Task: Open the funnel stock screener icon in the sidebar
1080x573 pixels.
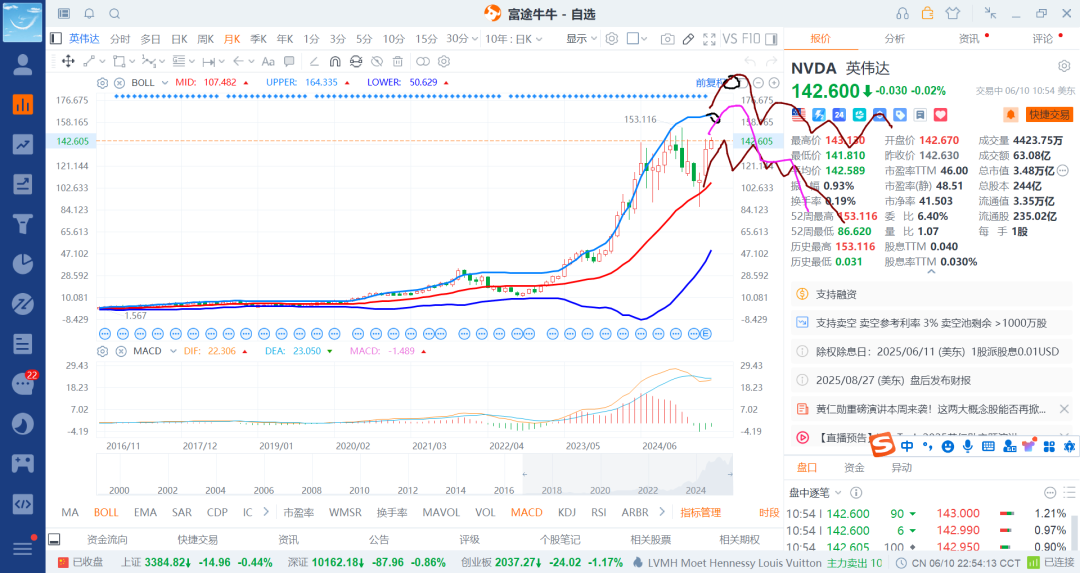Action: 23,224
